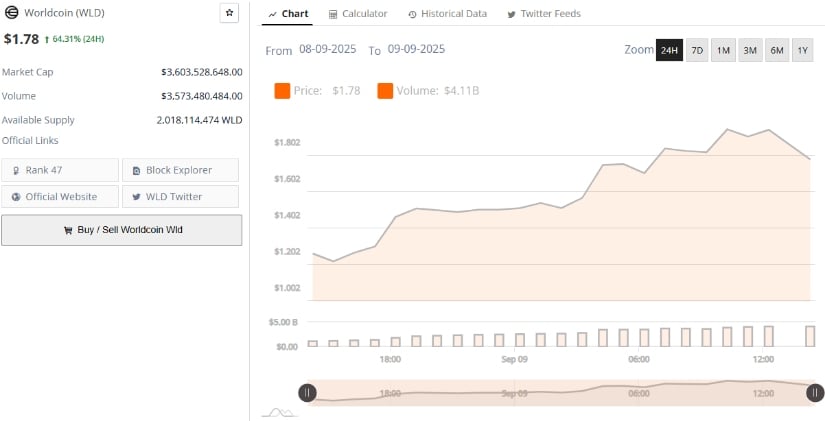The image size is (825, 421).
Task: Open the Historical Data tab
Action: (x=448, y=14)
